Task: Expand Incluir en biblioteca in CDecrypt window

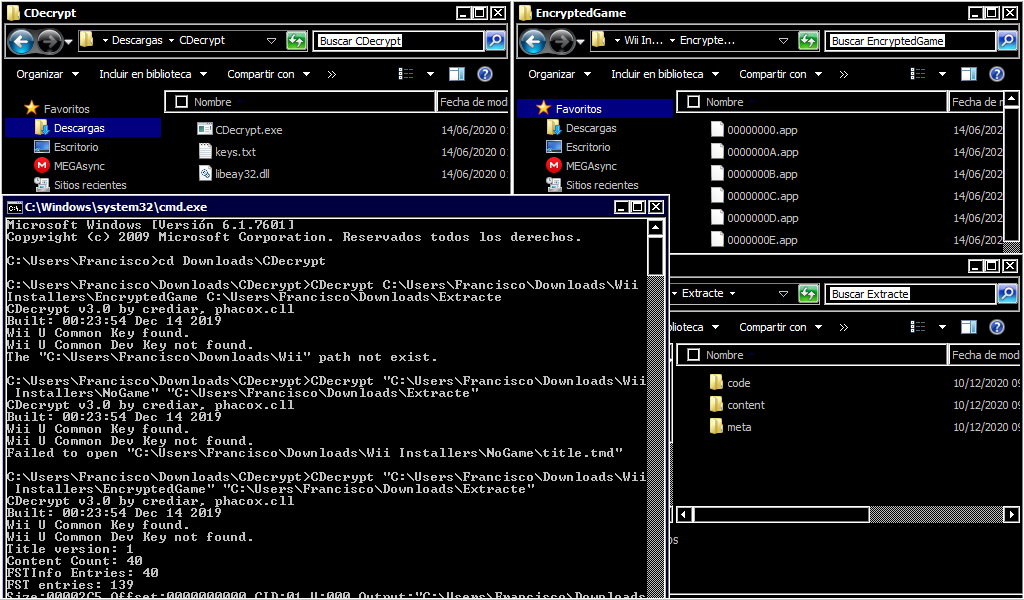Action: 153,74
